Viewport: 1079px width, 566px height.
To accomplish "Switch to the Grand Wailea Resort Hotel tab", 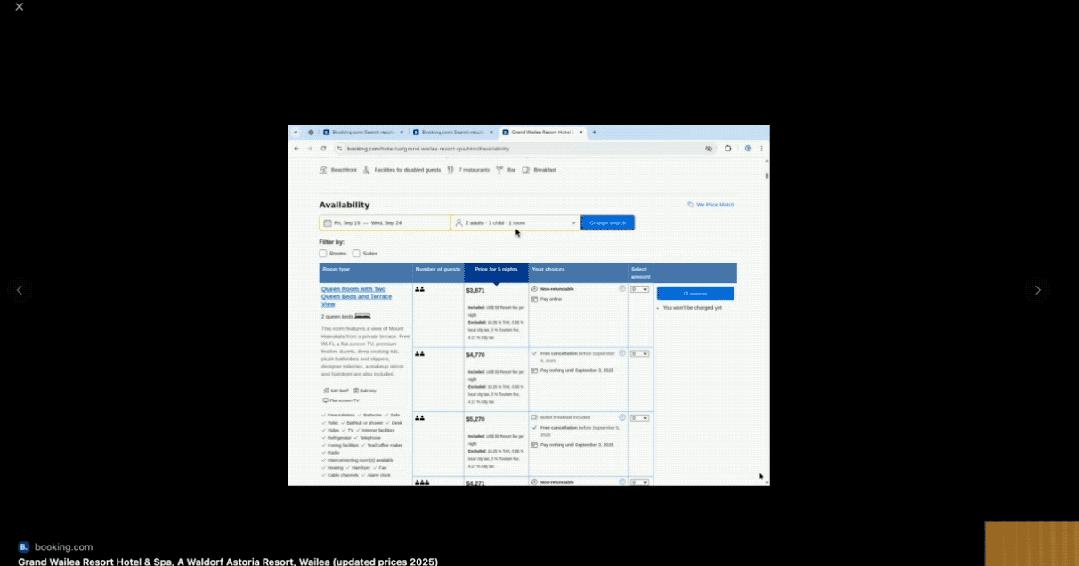I will [x=542, y=132].
